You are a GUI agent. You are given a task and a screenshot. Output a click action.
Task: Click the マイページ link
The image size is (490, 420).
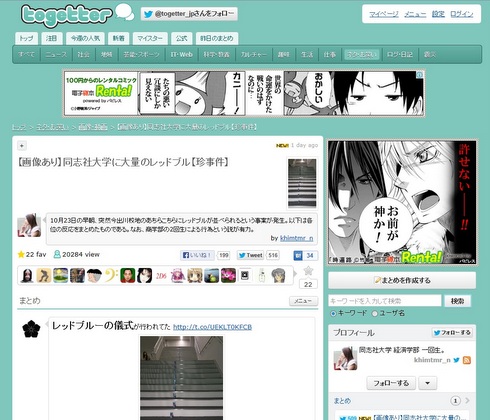(384, 14)
